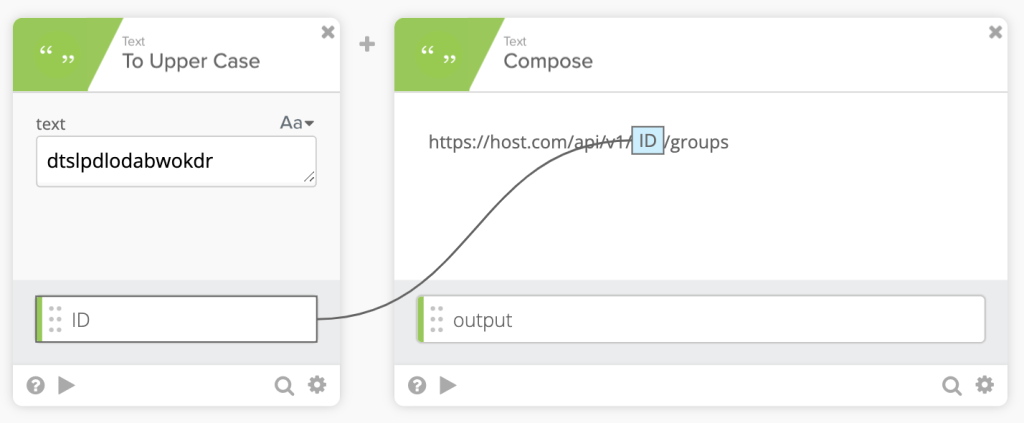Click the magnifier icon on To Upper Case card

284,385
